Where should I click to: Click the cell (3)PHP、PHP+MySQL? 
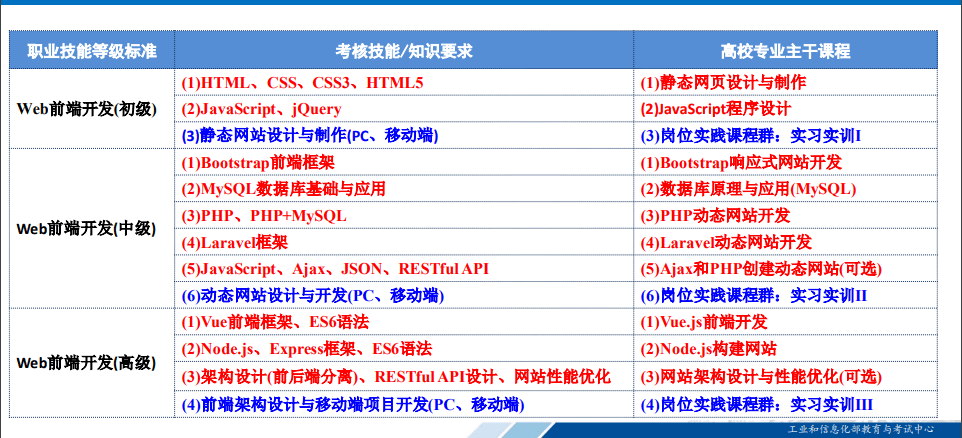pos(404,215)
